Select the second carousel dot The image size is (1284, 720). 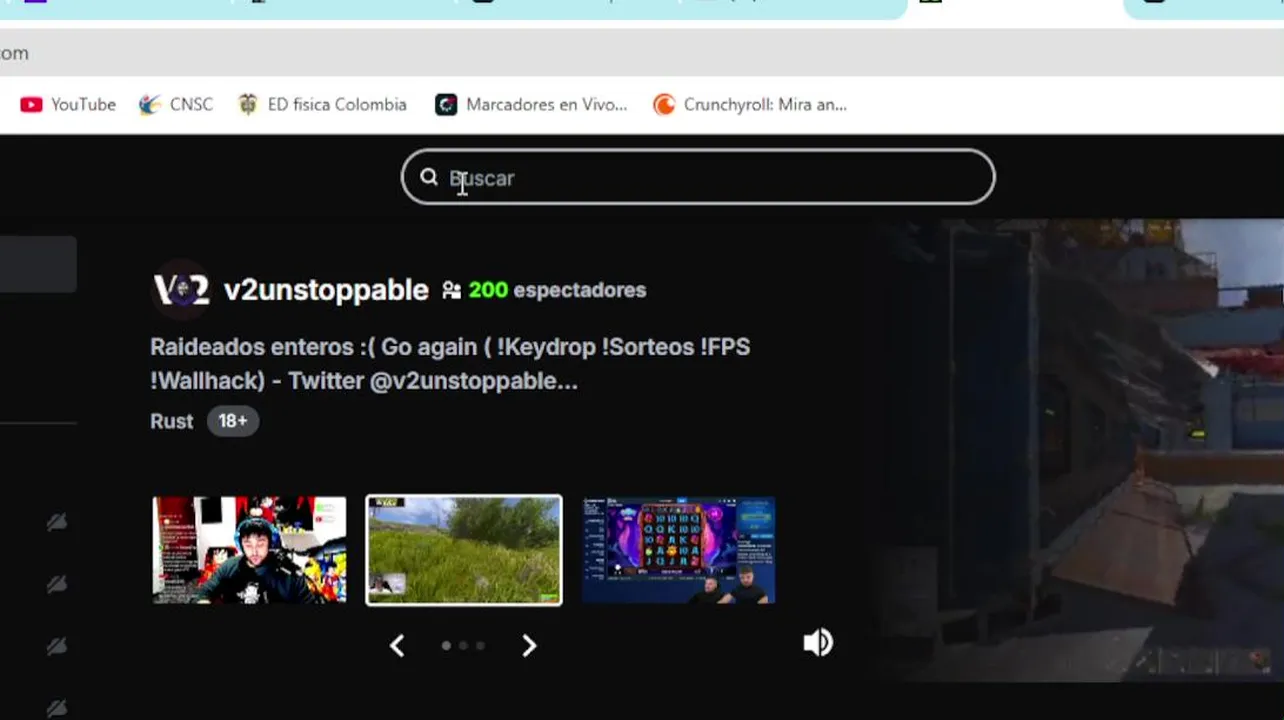(463, 646)
